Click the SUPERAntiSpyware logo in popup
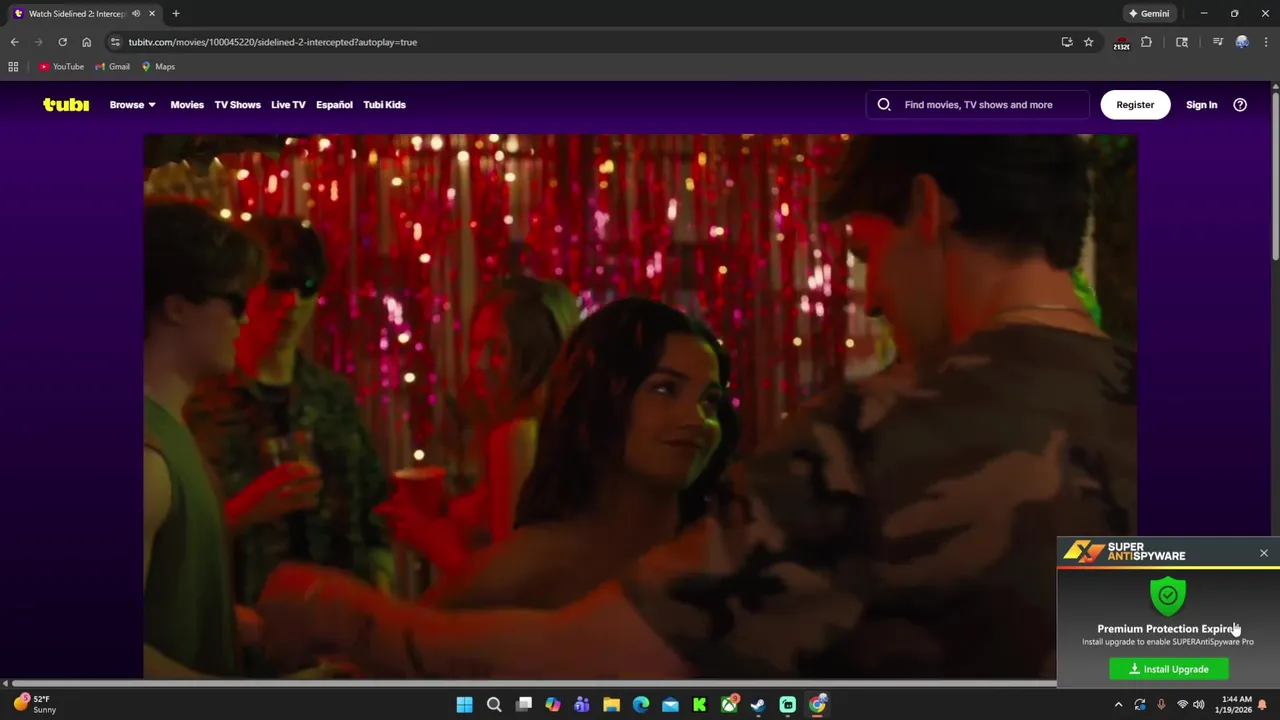Image resolution: width=1280 pixels, height=720 pixels. tap(1124, 552)
